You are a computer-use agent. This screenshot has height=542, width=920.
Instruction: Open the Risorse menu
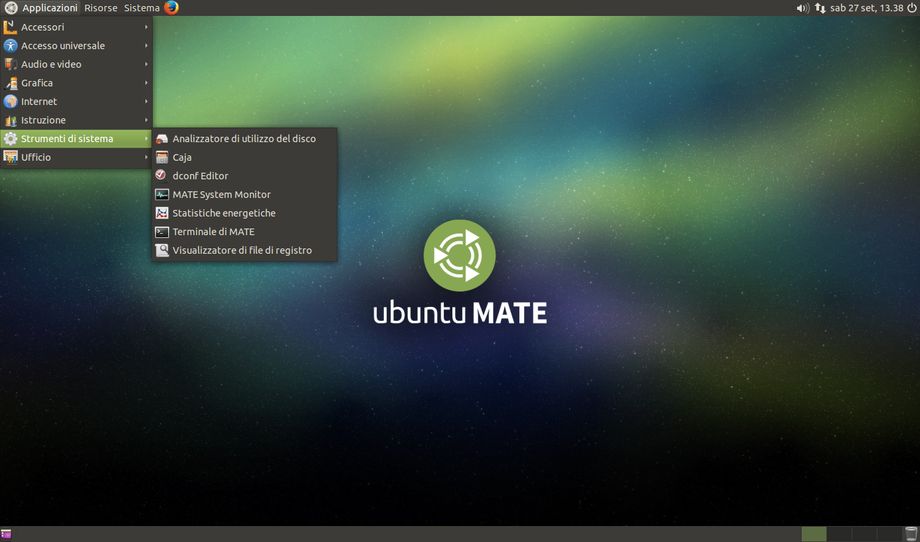[x=100, y=8]
